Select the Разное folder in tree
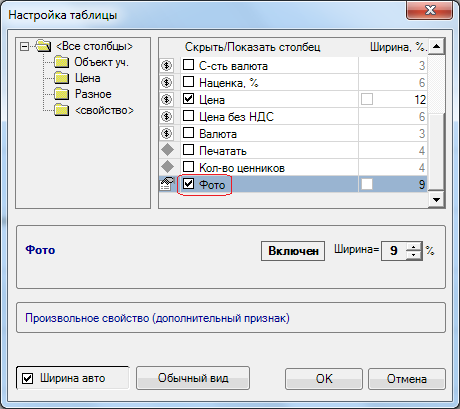Image resolution: width=460 pixels, height=409 pixels. (93, 94)
